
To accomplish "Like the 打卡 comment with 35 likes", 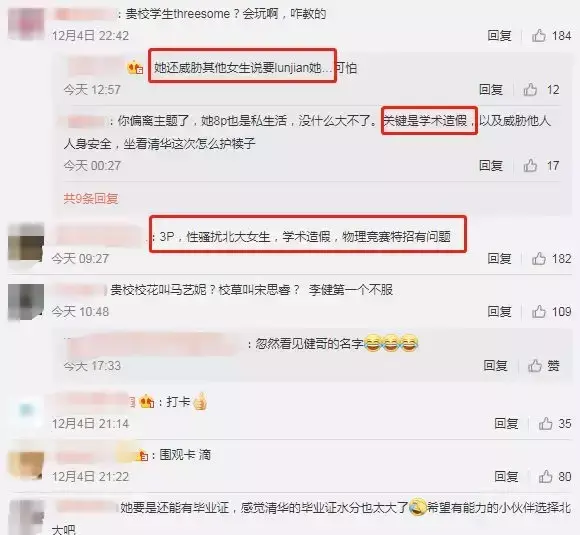I will point(554,424).
